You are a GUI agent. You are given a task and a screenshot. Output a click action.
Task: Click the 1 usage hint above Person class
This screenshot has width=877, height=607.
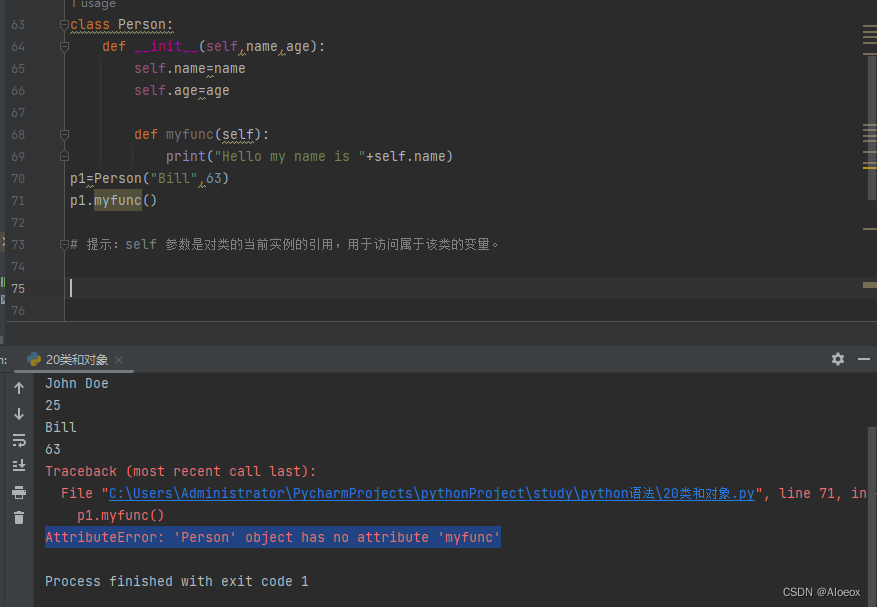pos(94,5)
